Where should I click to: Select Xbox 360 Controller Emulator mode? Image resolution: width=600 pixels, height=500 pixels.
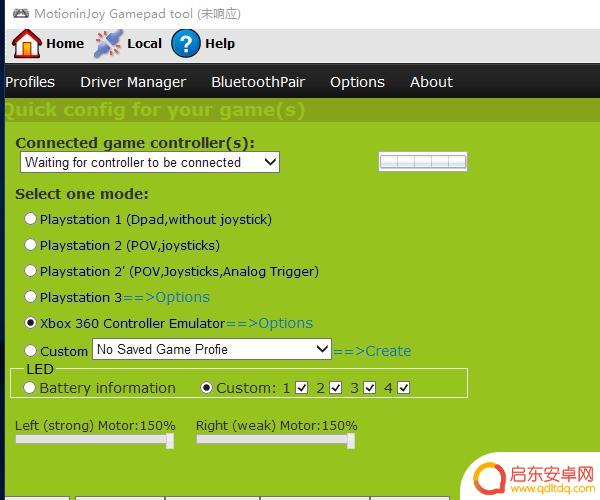30,322
